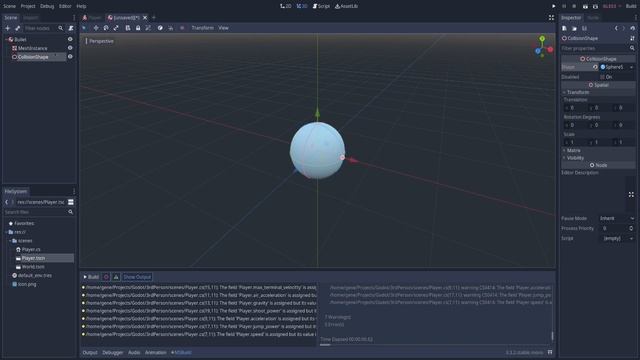The image size is (640, 360).
Task: Click the lock selected node icon
Action: [138, 28]
